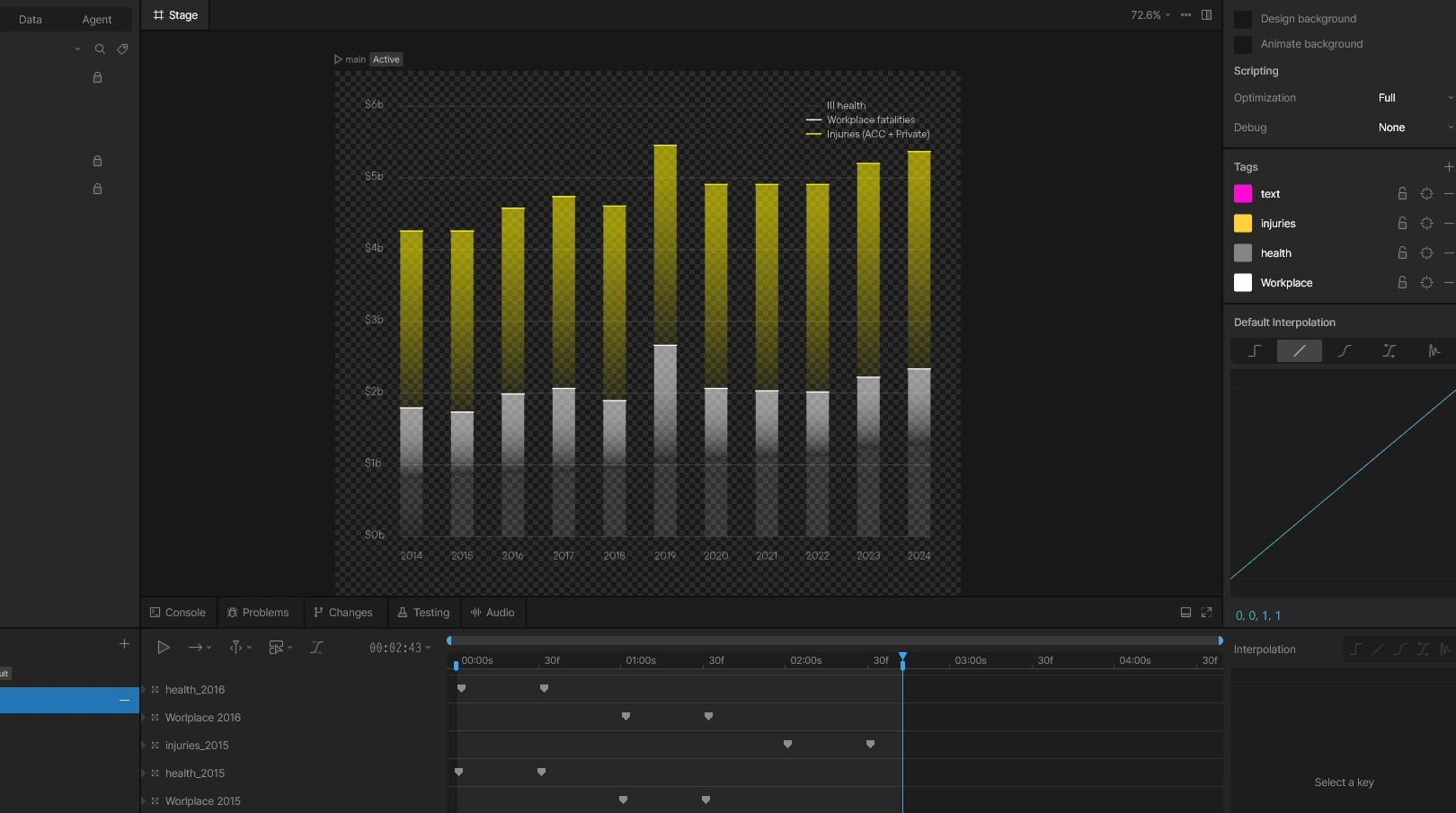Select Linear as default interpolation
This screenshot has height=813, width=1456.
[x=1300, y=351]
